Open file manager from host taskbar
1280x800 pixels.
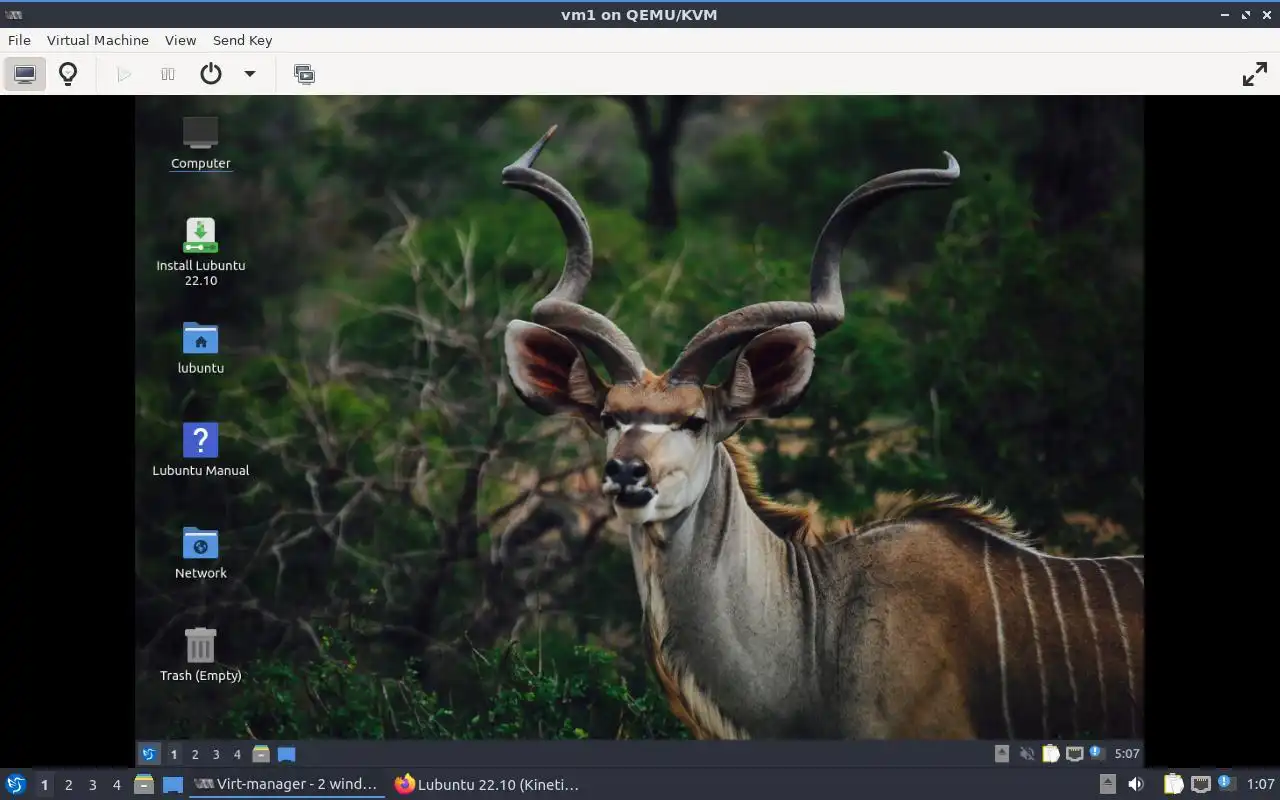point(144,784)
